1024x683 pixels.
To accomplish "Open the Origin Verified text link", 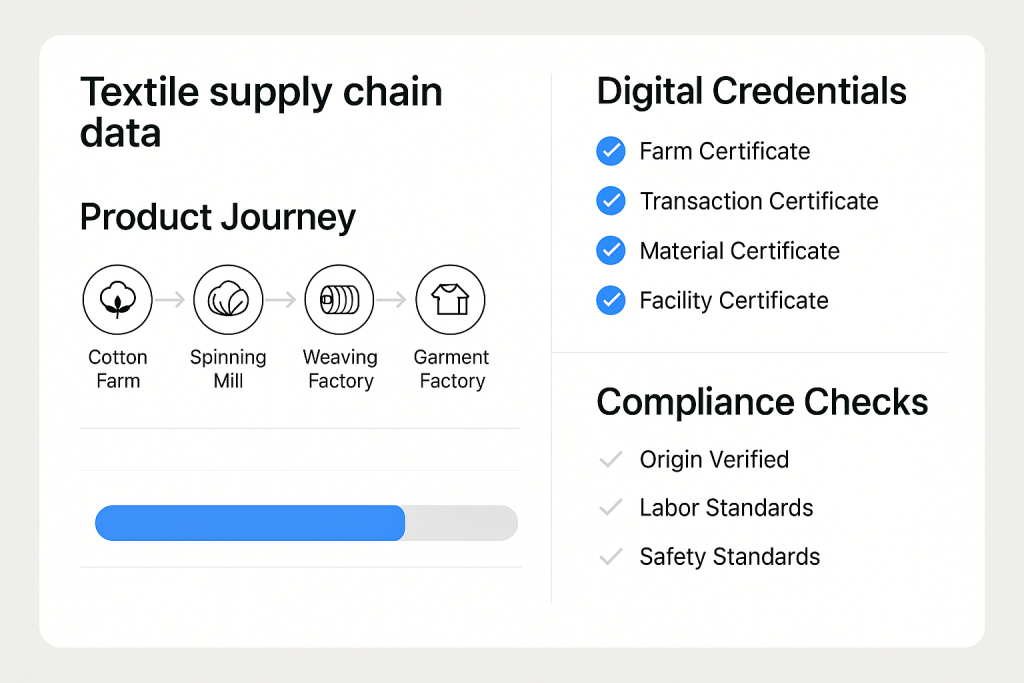I will [714, 460].
